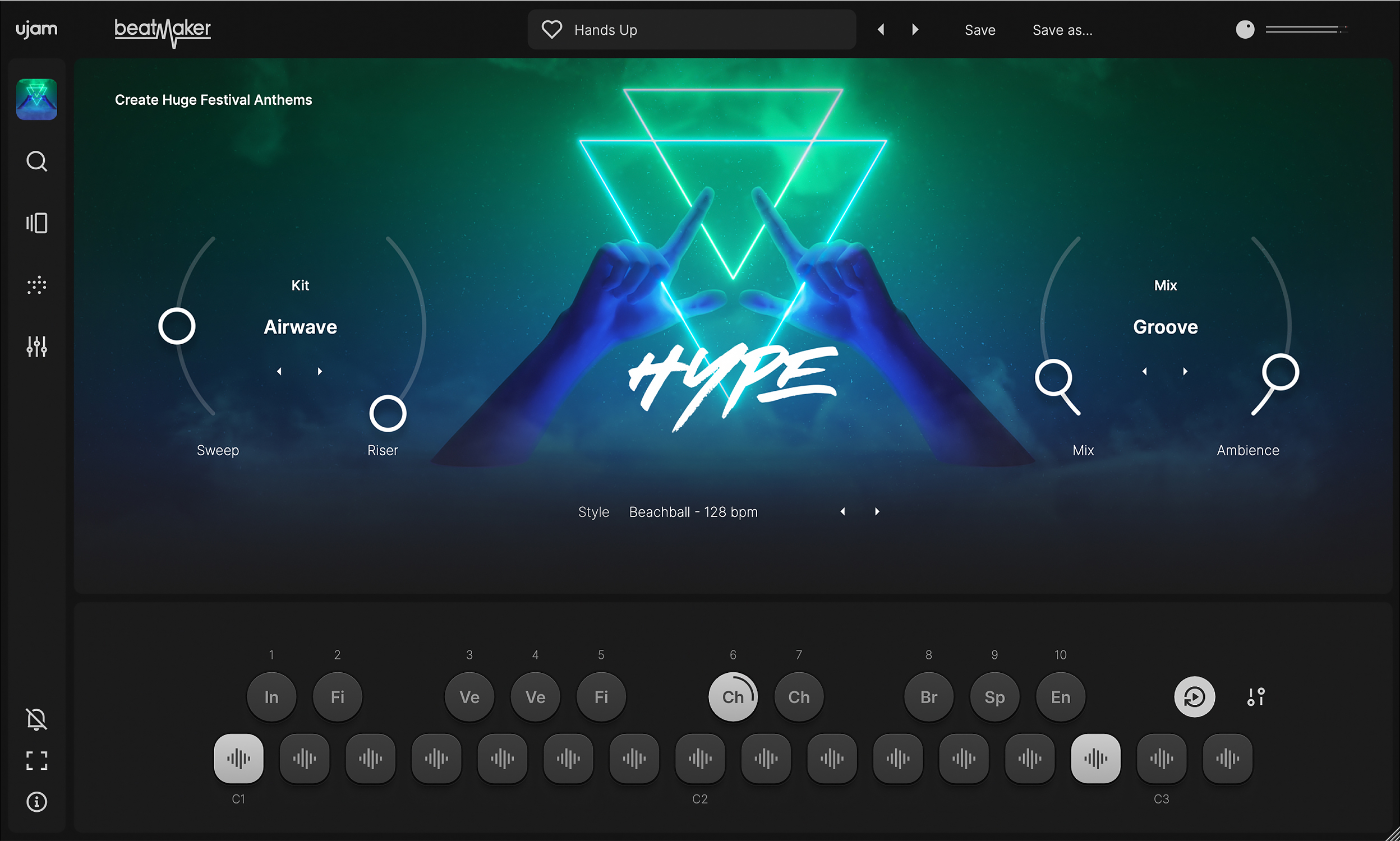
Task: Open the kit browser from the sidebar
Action: tap(36, 223)
